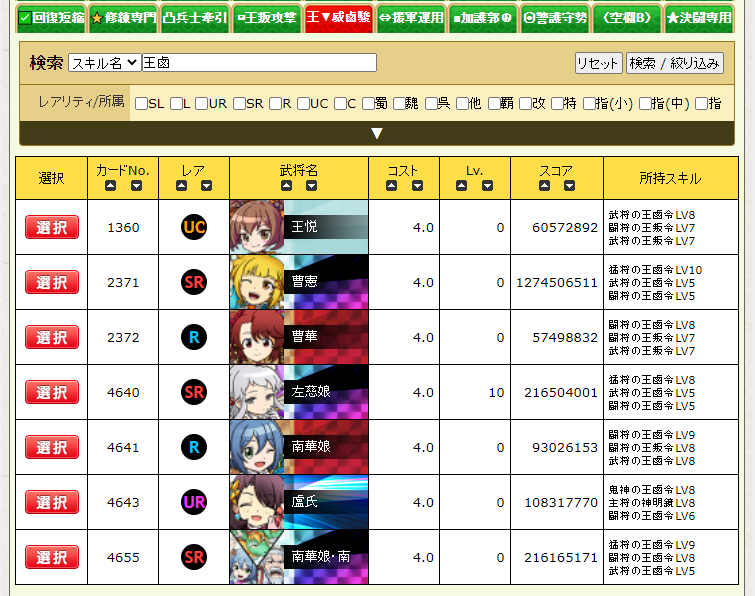The image size is (755, 596).
Task: Tick the UR rarity checkbox
Action: click(201, 104)
